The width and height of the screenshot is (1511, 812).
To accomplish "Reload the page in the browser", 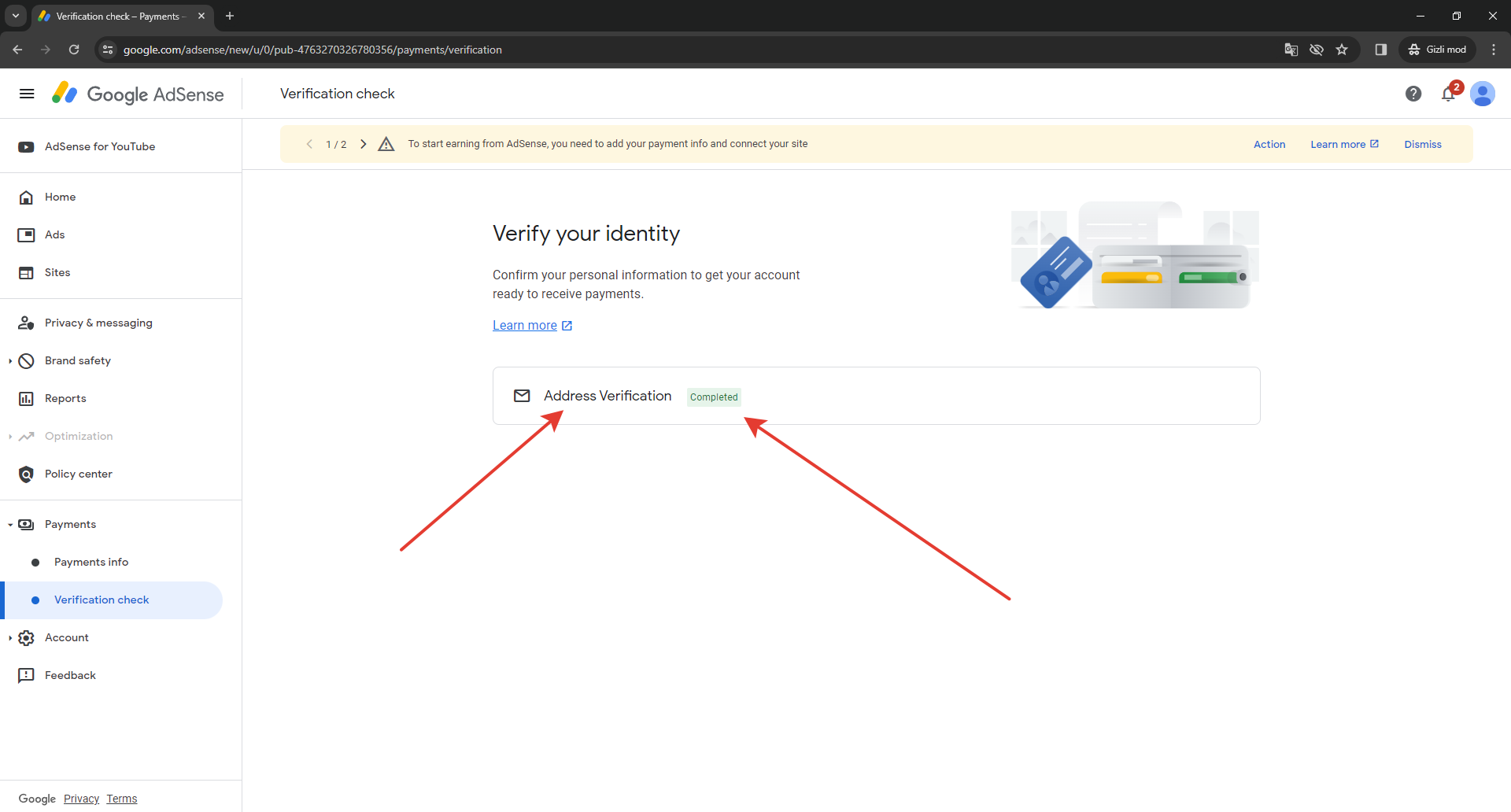I will click(x=74, y=50).
